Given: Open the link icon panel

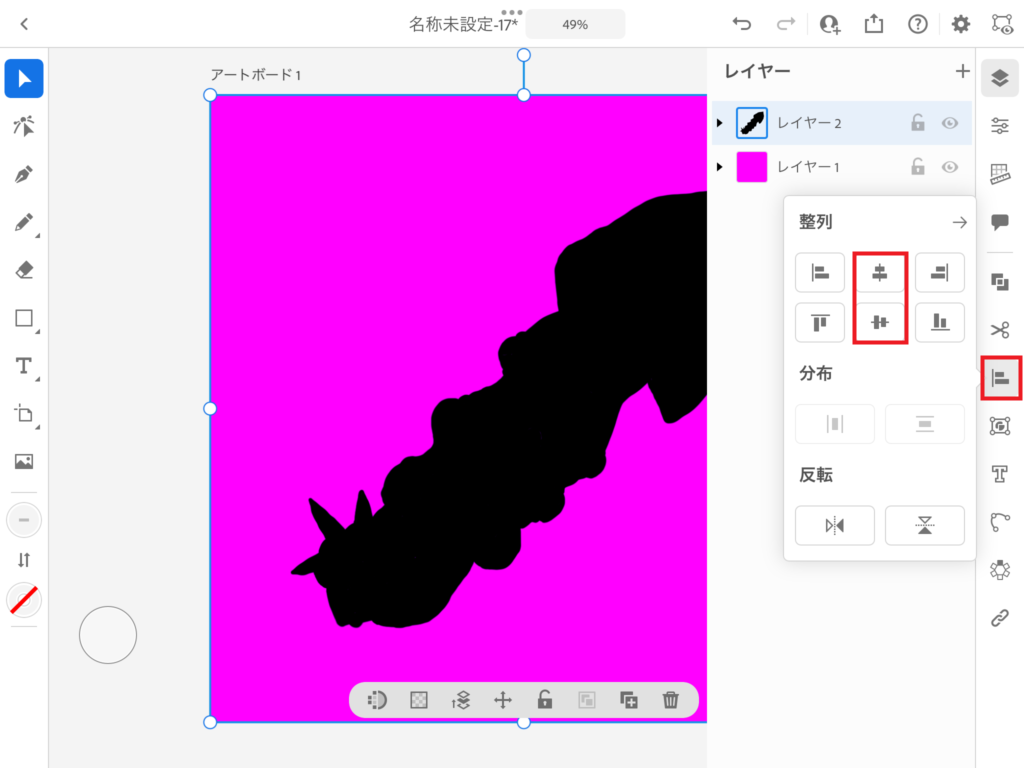Looking at the screenshot, I should (x=1000, y=618).
